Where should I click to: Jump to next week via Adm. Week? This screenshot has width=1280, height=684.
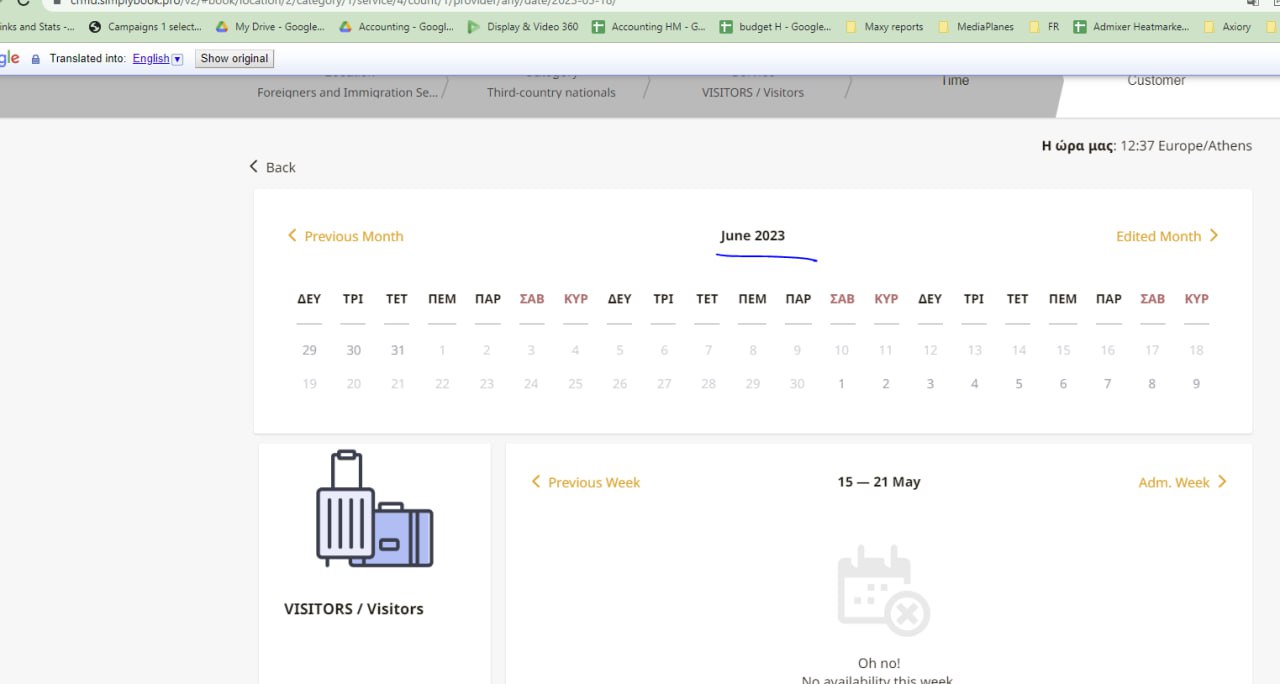pos(1182,482)
